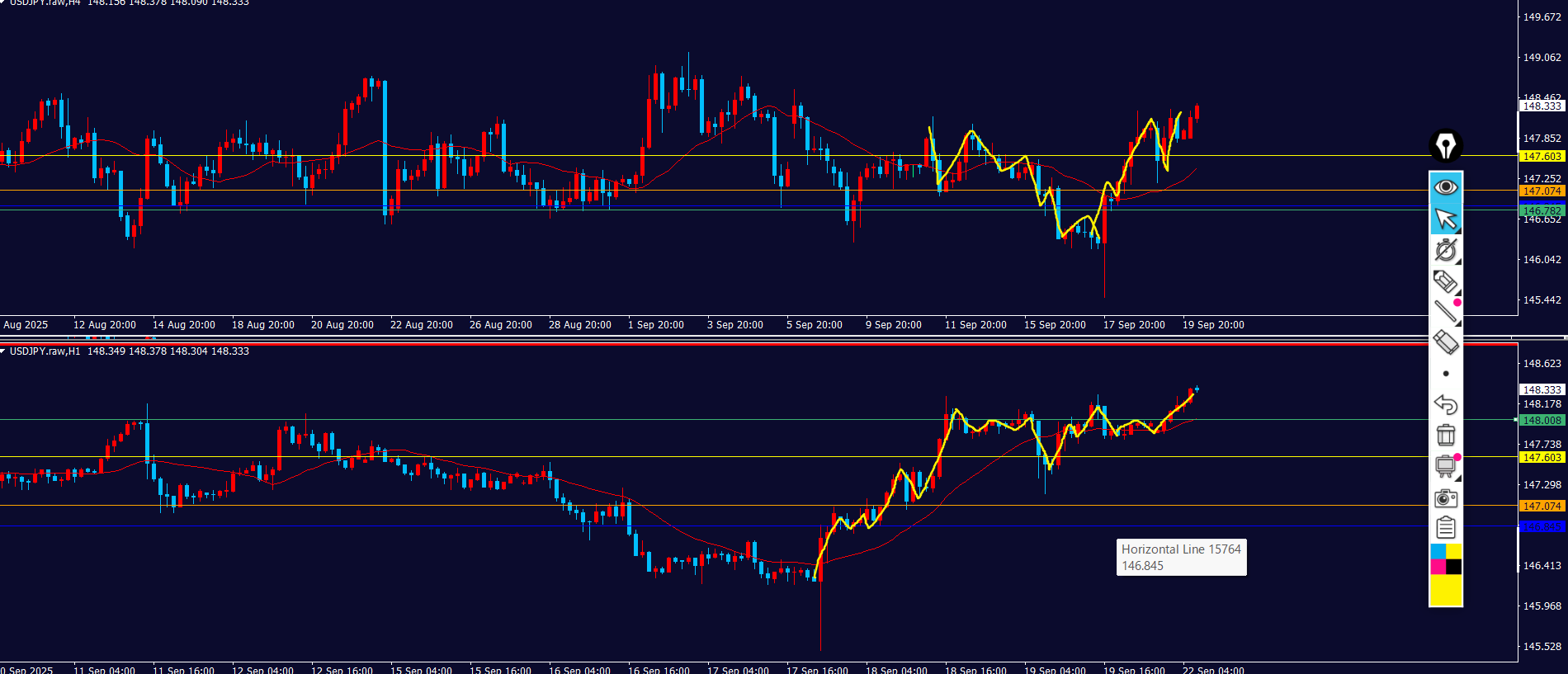The width and height of the screenshot is (1568, 674).
Task: Click the green 148.008 price label
Action: pyautogui.click(x=1542, y=421)
